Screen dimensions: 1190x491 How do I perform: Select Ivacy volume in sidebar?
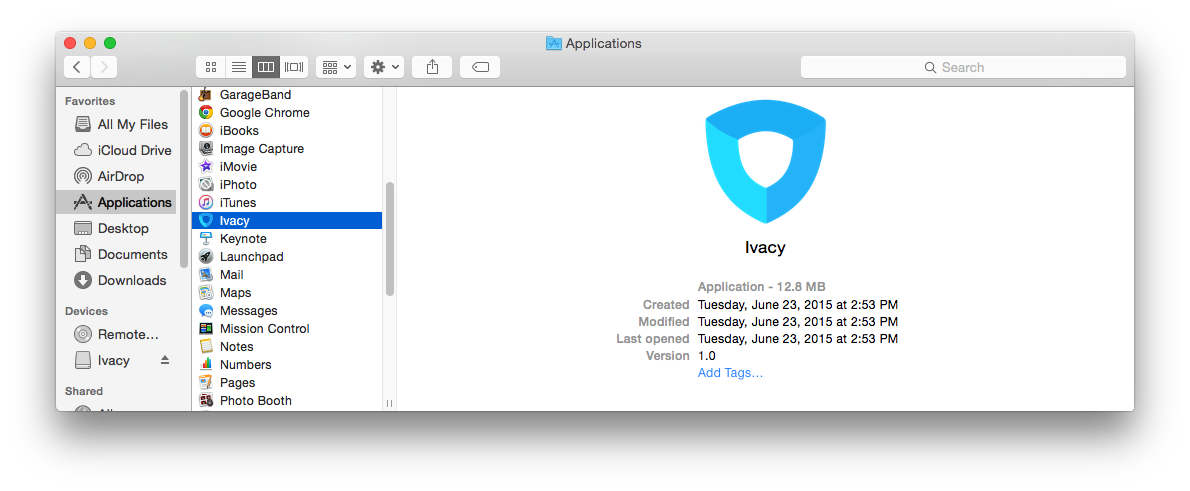[102, 360]
